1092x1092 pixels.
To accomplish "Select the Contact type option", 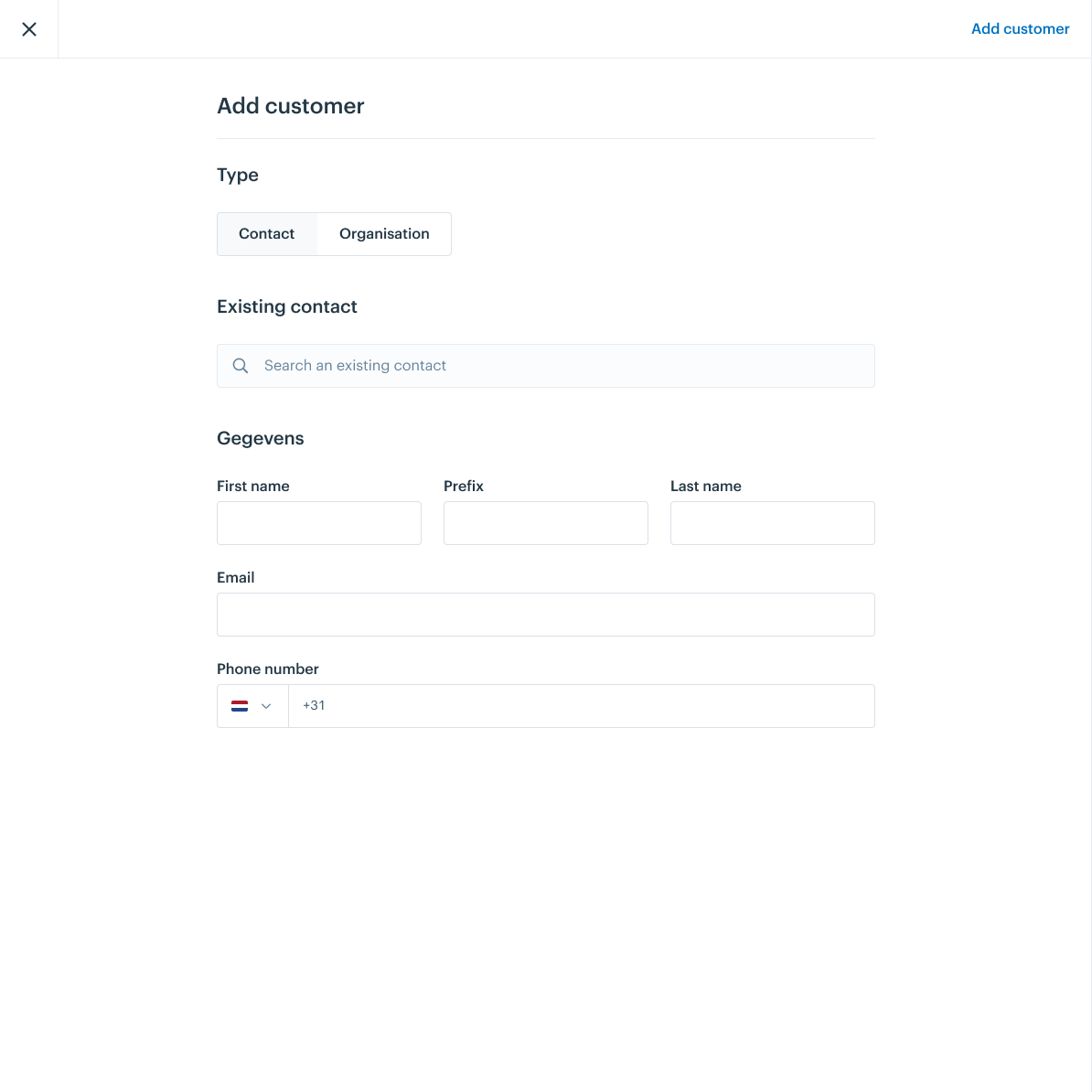I will [267, 234].
